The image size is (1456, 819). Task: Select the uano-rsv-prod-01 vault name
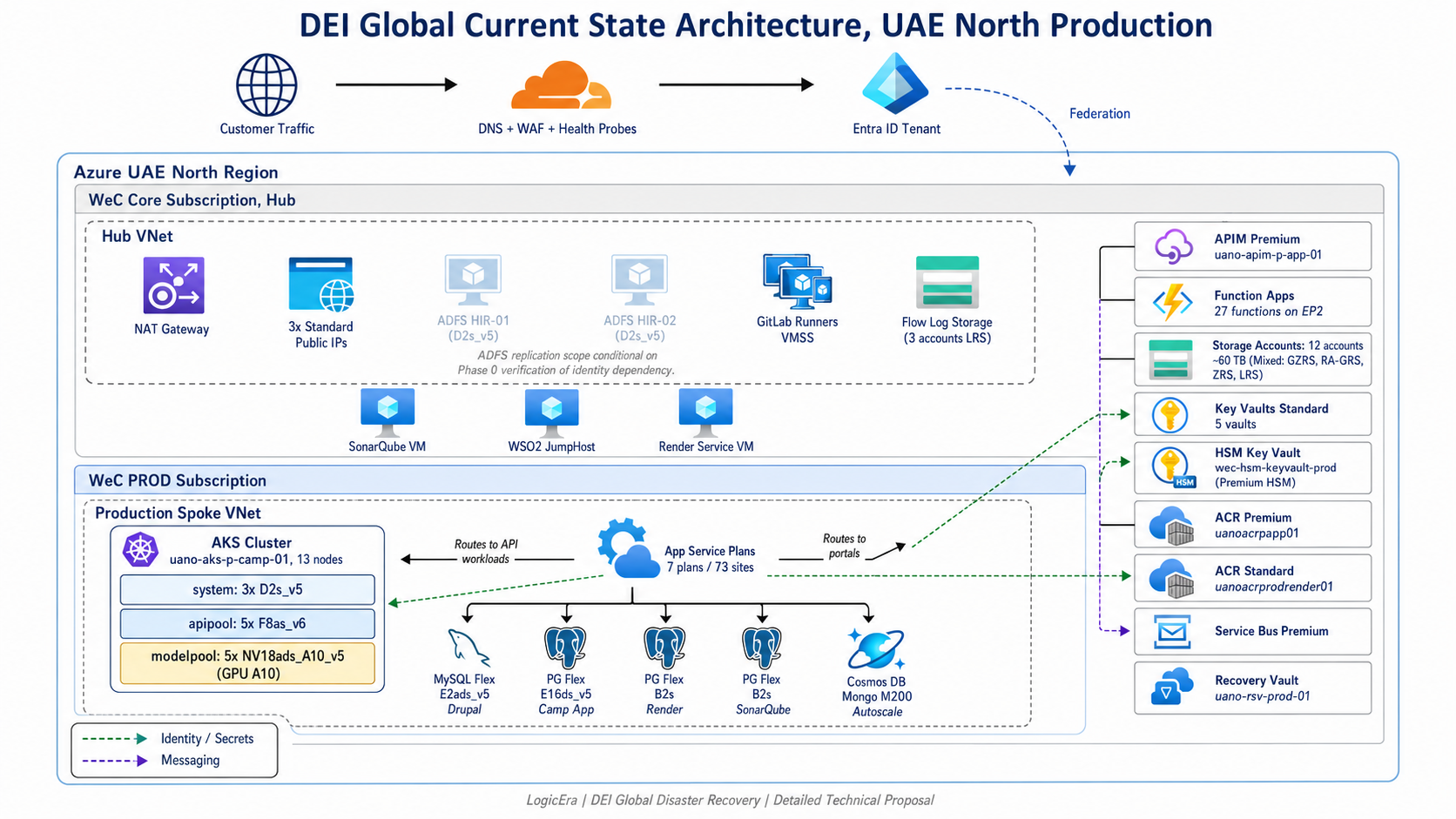tap(1262, 696)
